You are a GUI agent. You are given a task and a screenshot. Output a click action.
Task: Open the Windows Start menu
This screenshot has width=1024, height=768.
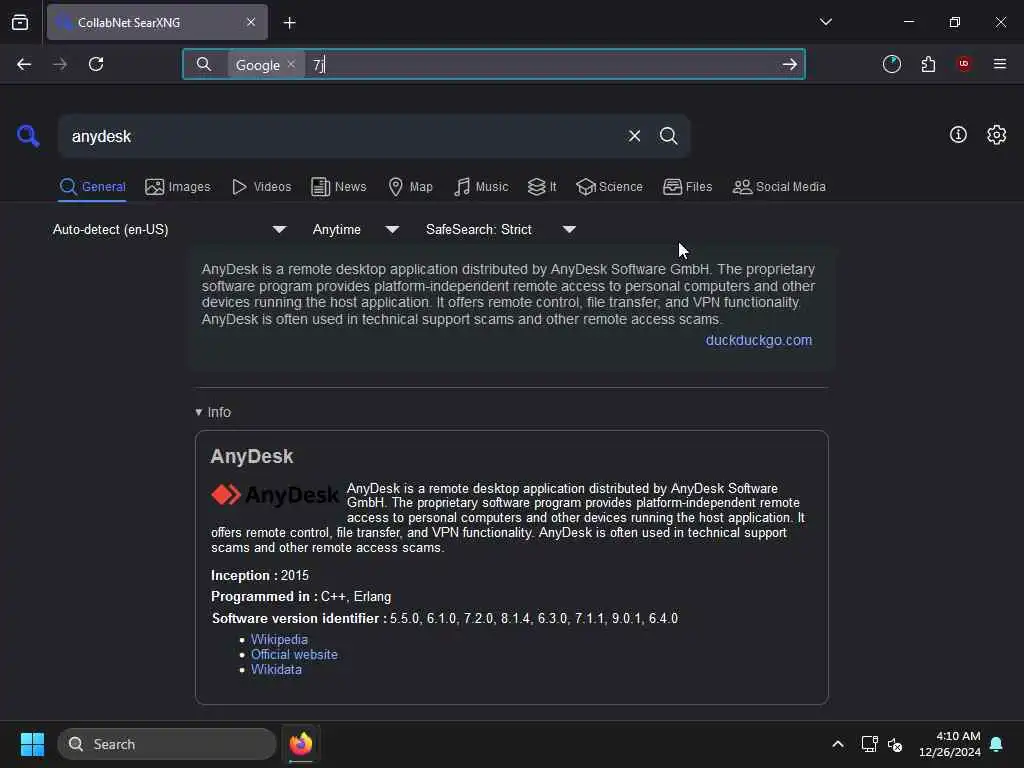(x=32, y=744)
